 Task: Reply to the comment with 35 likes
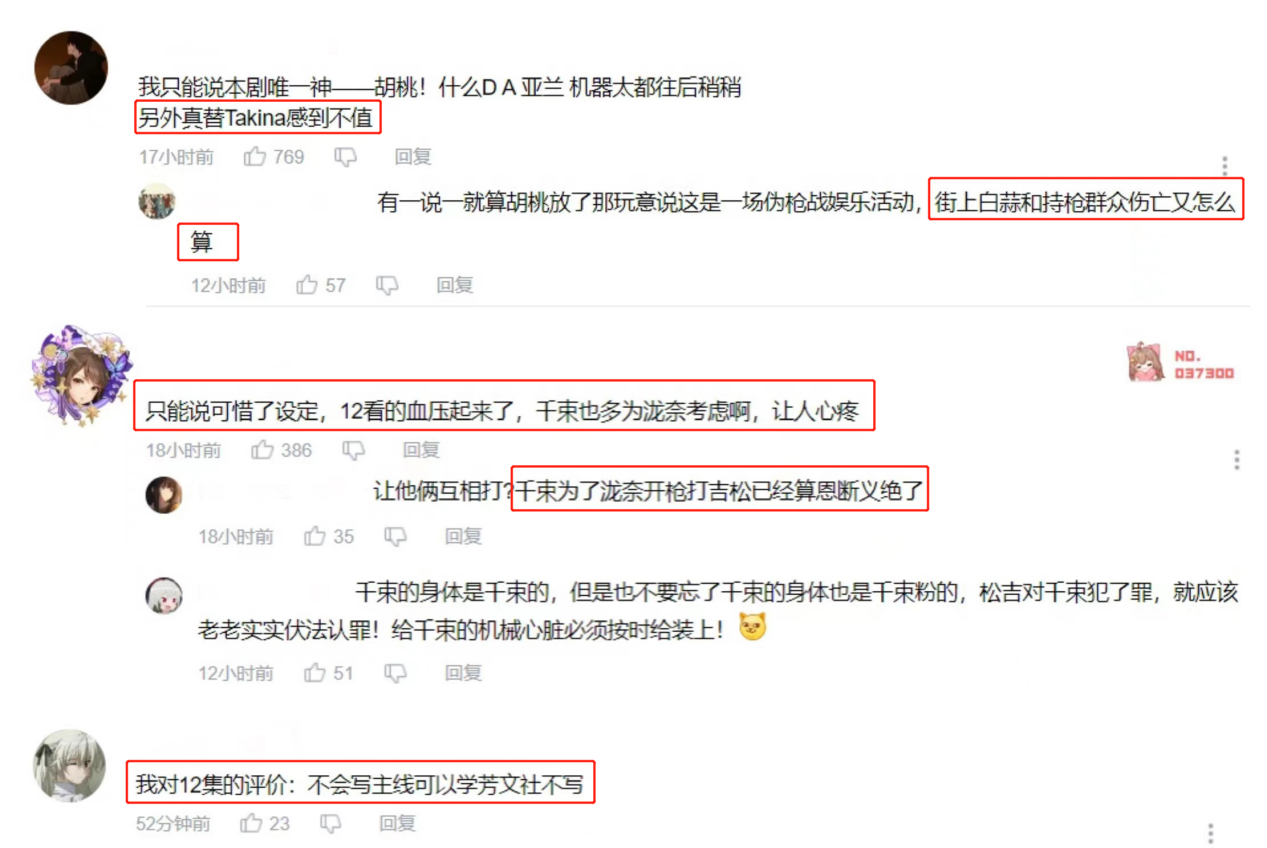(x=463, y=537)
